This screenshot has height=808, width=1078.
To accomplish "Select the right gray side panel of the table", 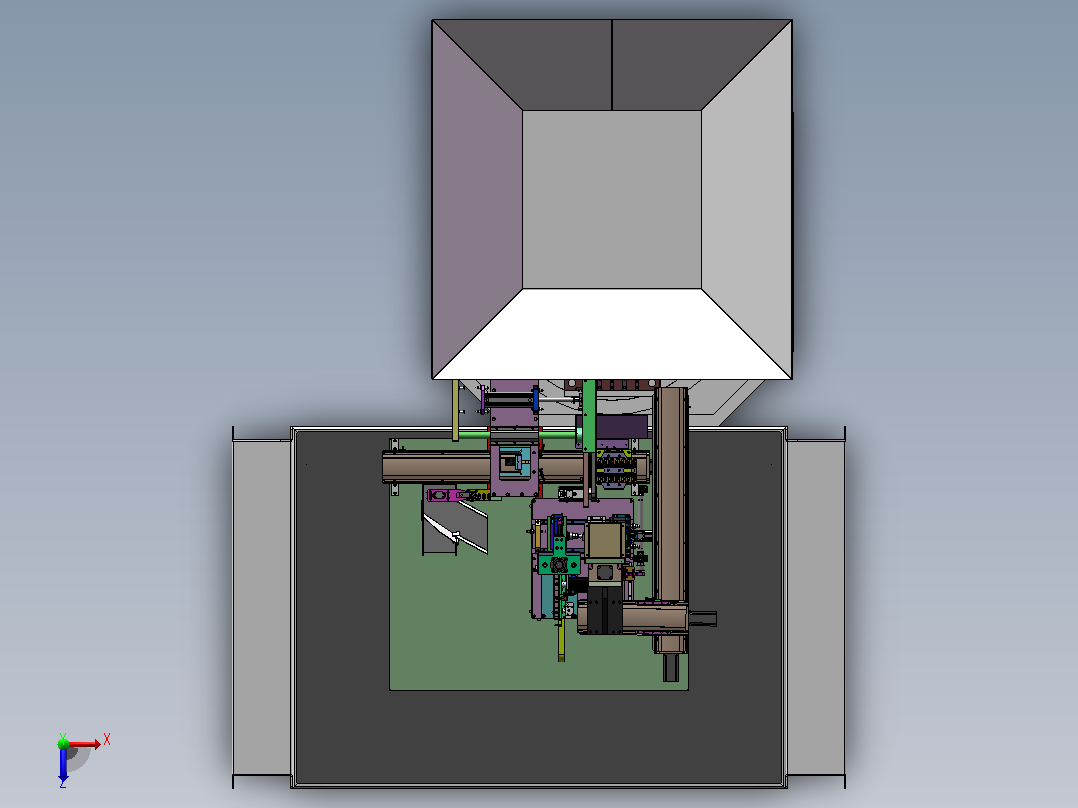I will (815, 607).
